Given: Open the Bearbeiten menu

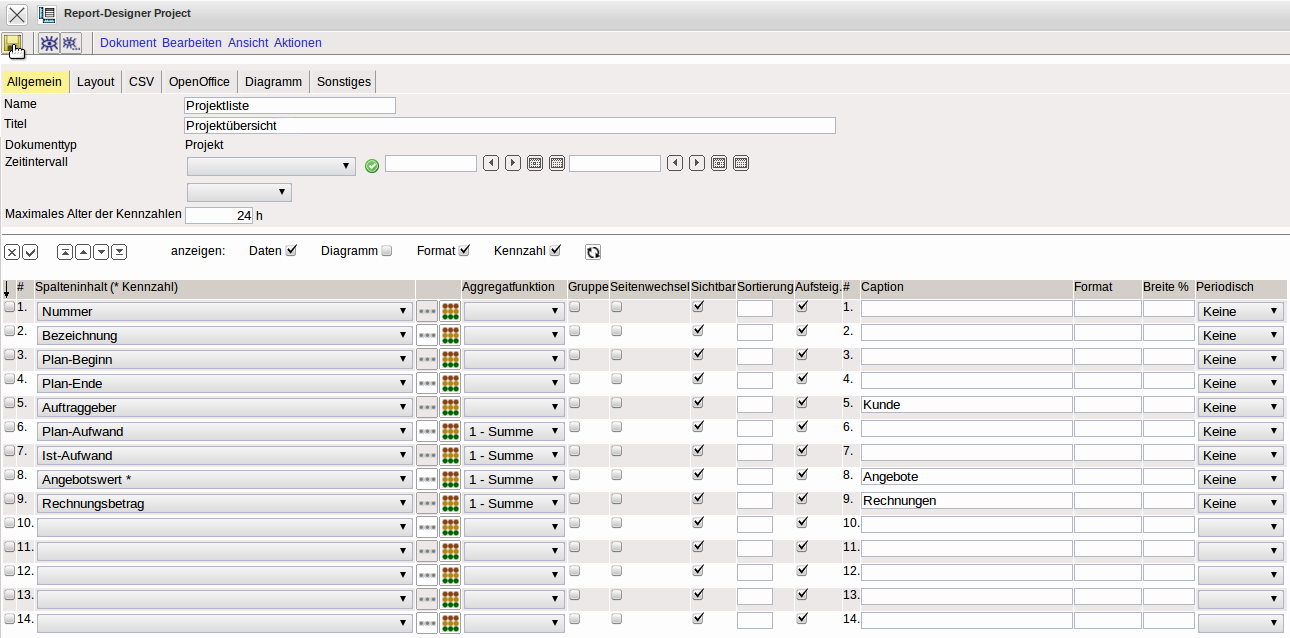Looking at the screenshot, I should (192, 43).
